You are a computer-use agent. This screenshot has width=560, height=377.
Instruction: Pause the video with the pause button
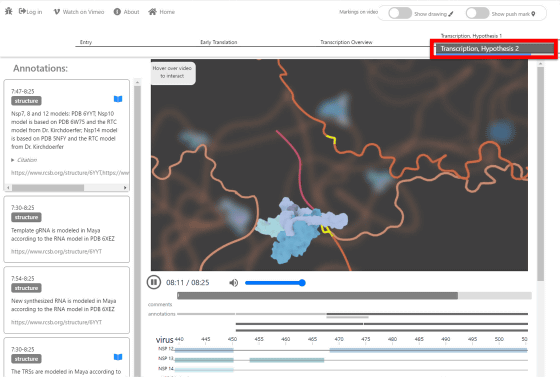[154, 282]
